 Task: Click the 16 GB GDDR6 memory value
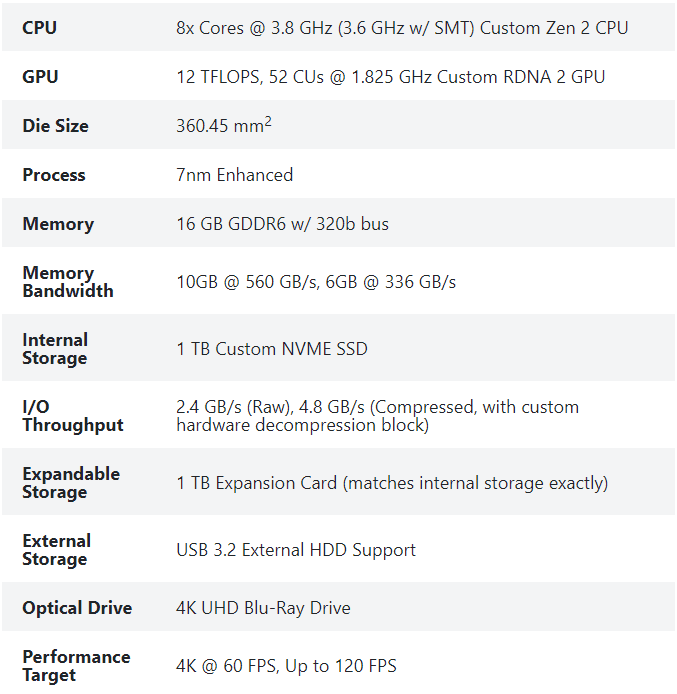(x=282, y=224)
